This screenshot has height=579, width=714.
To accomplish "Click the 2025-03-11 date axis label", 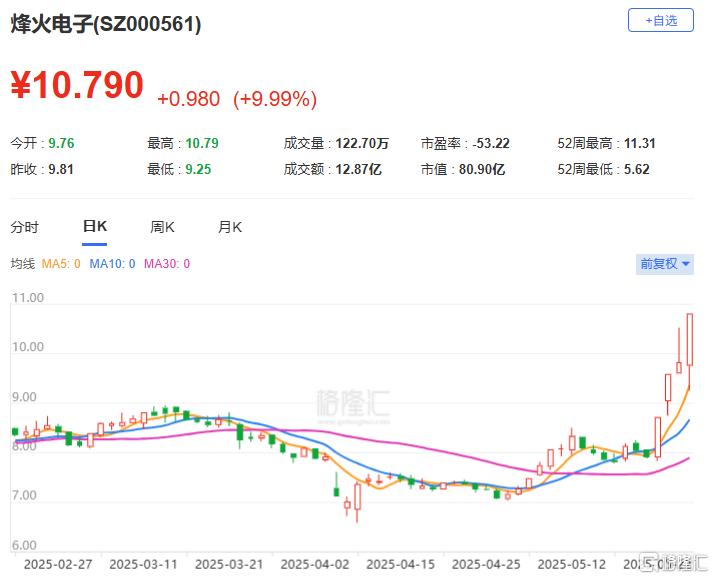I will (143, 564).
